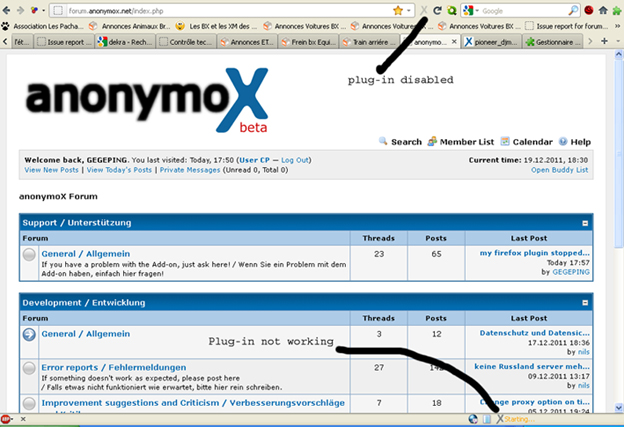
Task: Click 'Open Buddy List' link
Action: click(560, 170)
